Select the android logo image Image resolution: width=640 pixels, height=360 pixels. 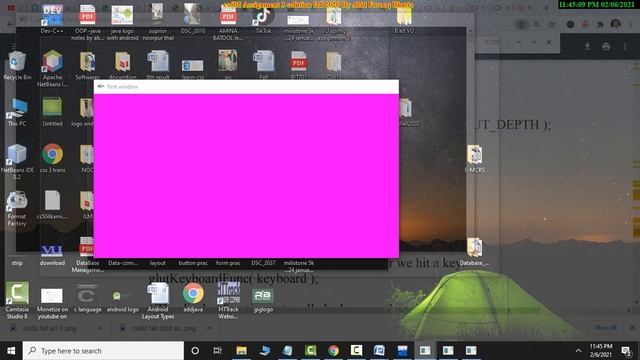click(122, 301)
